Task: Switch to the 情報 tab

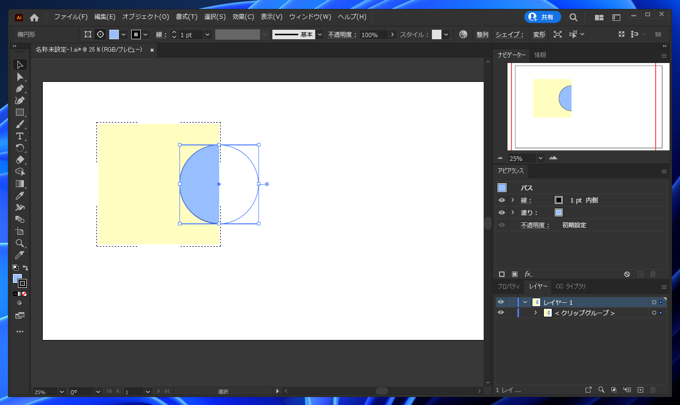Action: (x=540, y=55)
